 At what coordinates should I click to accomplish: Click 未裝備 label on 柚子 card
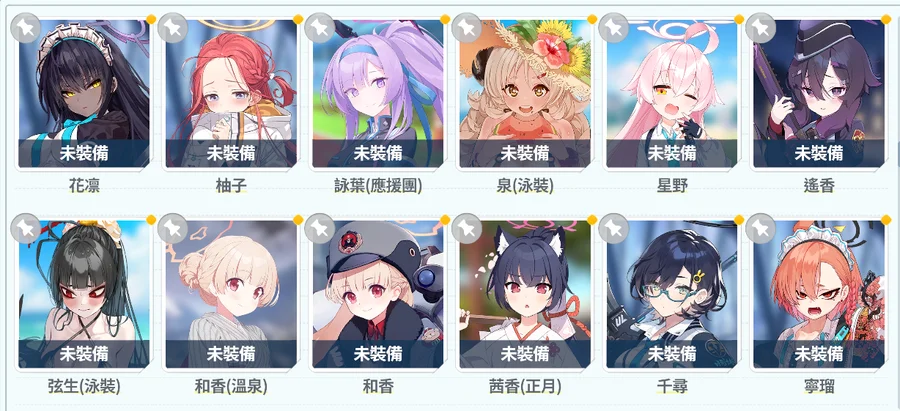(x=231, y=153)
